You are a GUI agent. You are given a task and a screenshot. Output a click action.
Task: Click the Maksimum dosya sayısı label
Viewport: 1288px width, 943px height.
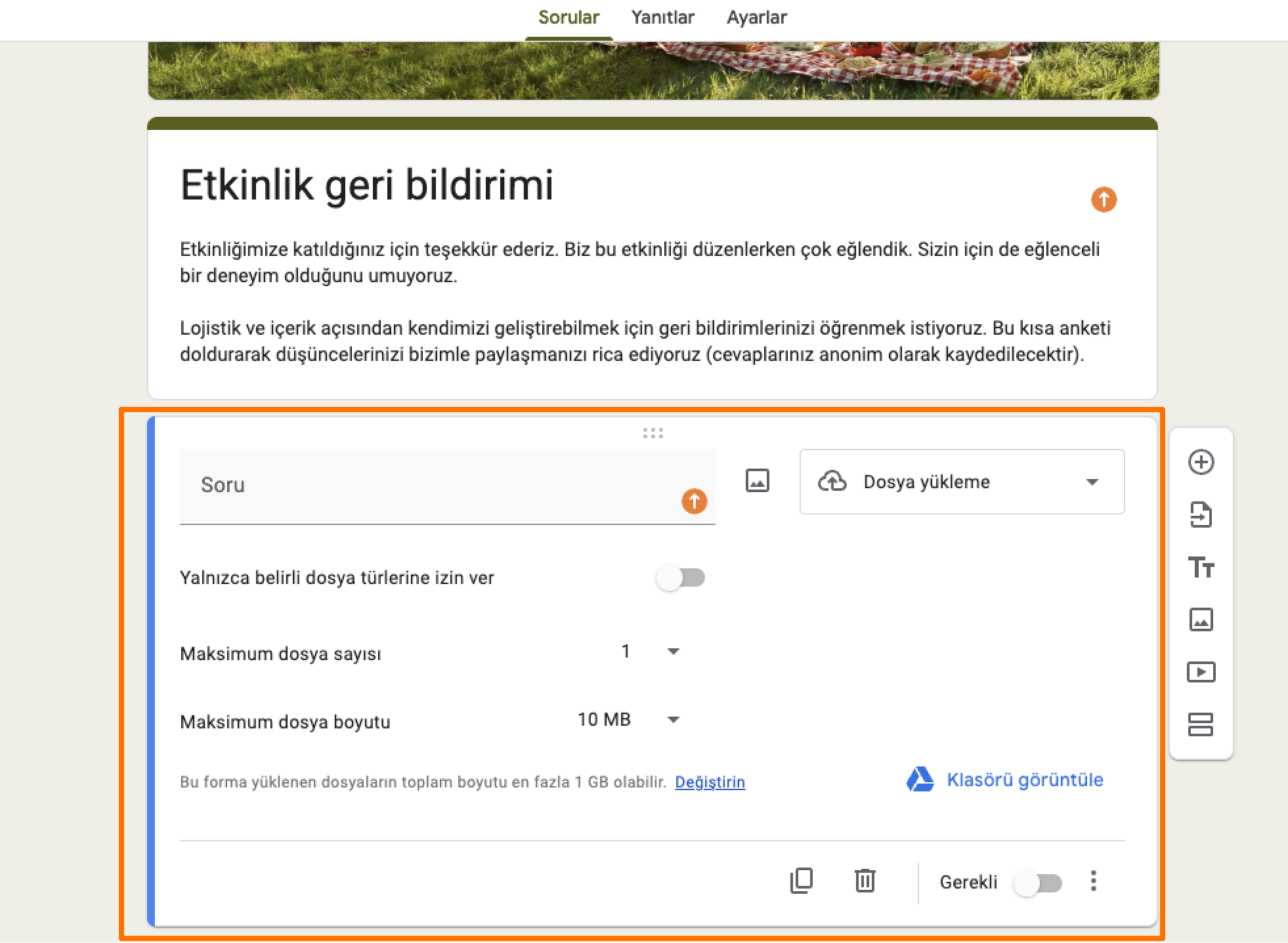pyautogui.click(x=280, y=654)
